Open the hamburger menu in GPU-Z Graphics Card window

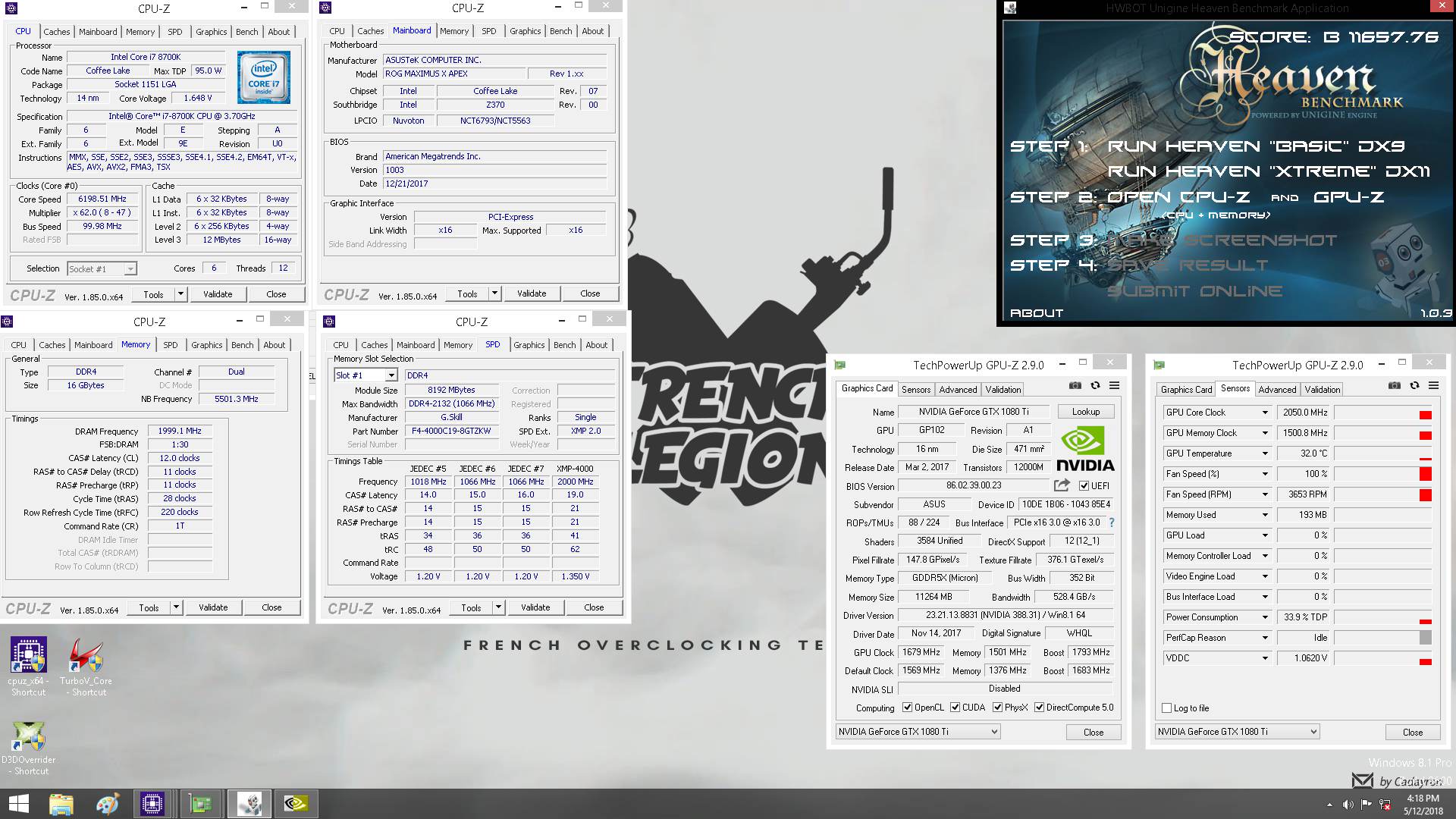tap(1115, 385)
